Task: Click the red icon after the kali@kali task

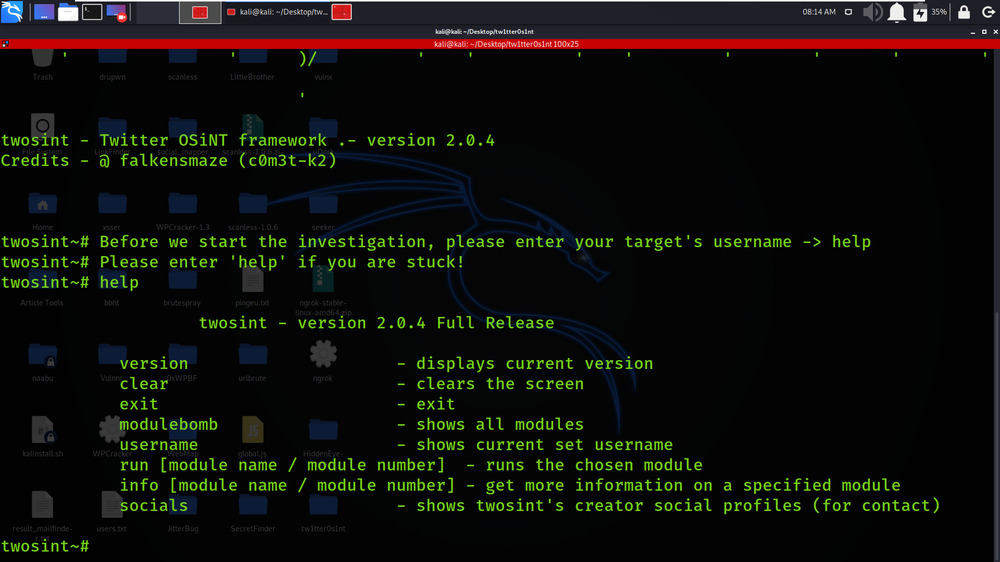Action: 342,12
